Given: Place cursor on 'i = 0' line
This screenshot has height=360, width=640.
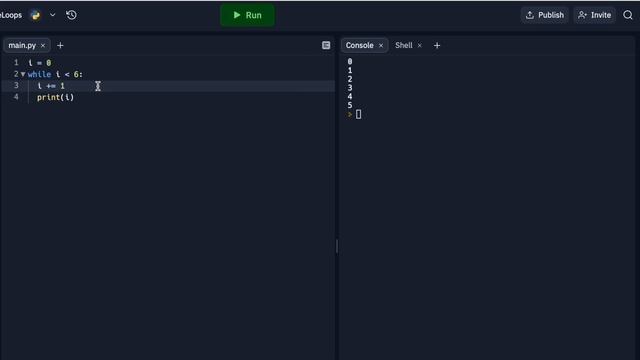Looking at the screenshot, I should tap(40, 63).
